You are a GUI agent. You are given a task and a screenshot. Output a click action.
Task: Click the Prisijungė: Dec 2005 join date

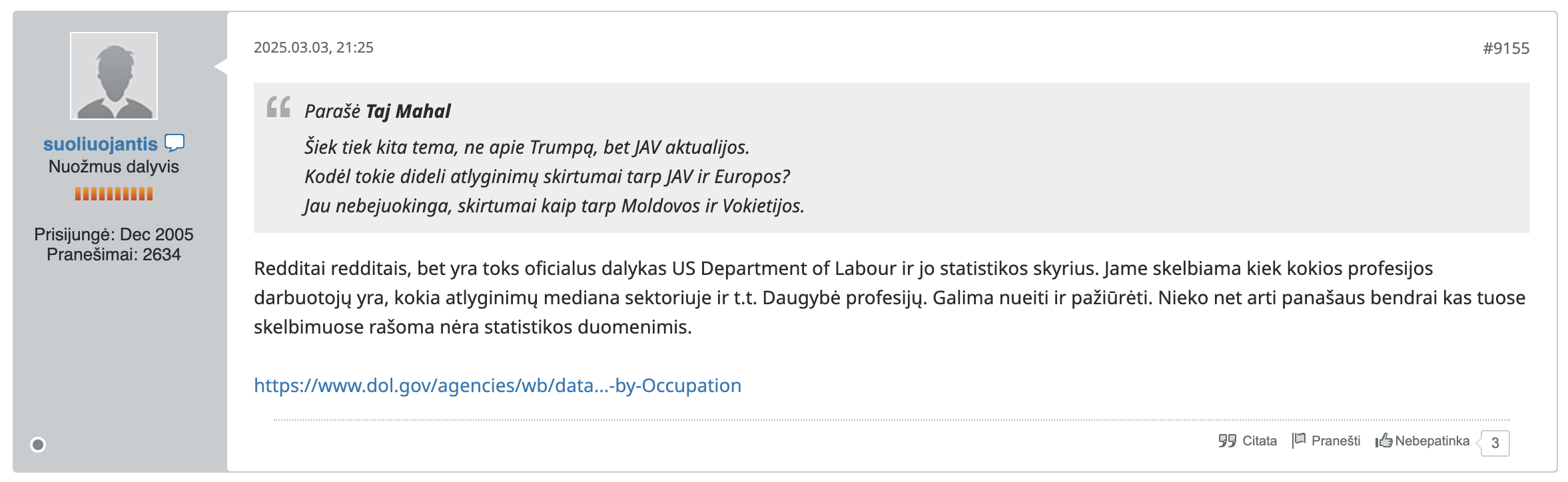[x=114, y=234]
